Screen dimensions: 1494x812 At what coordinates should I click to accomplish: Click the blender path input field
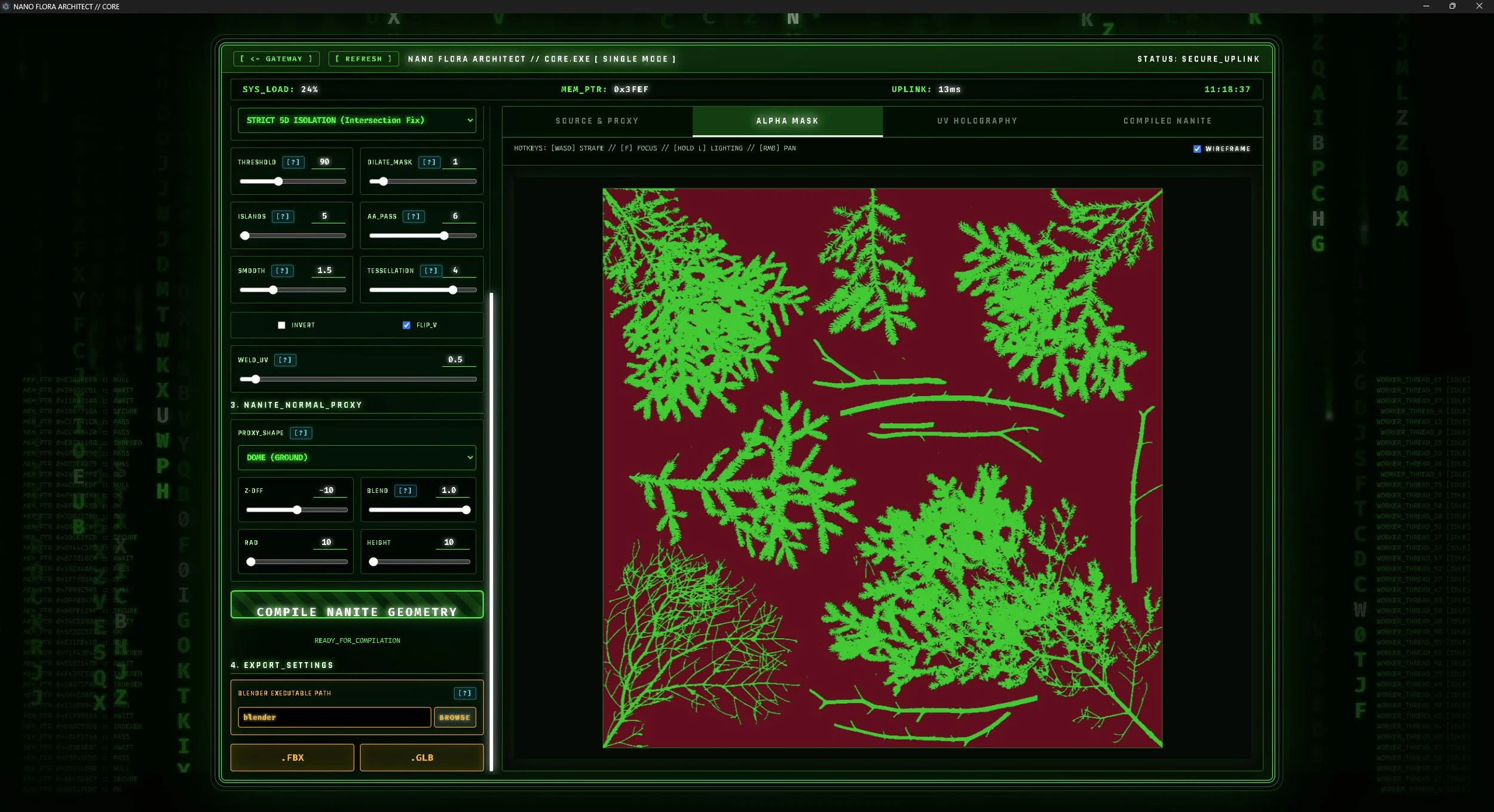333,717
